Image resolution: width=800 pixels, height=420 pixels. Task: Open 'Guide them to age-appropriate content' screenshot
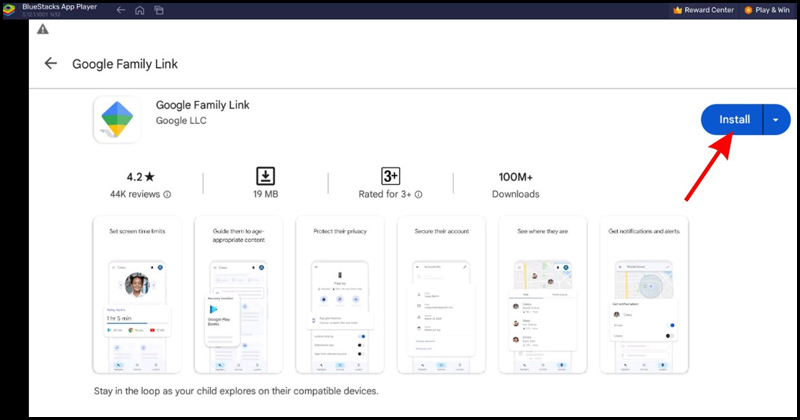(238, 295)
